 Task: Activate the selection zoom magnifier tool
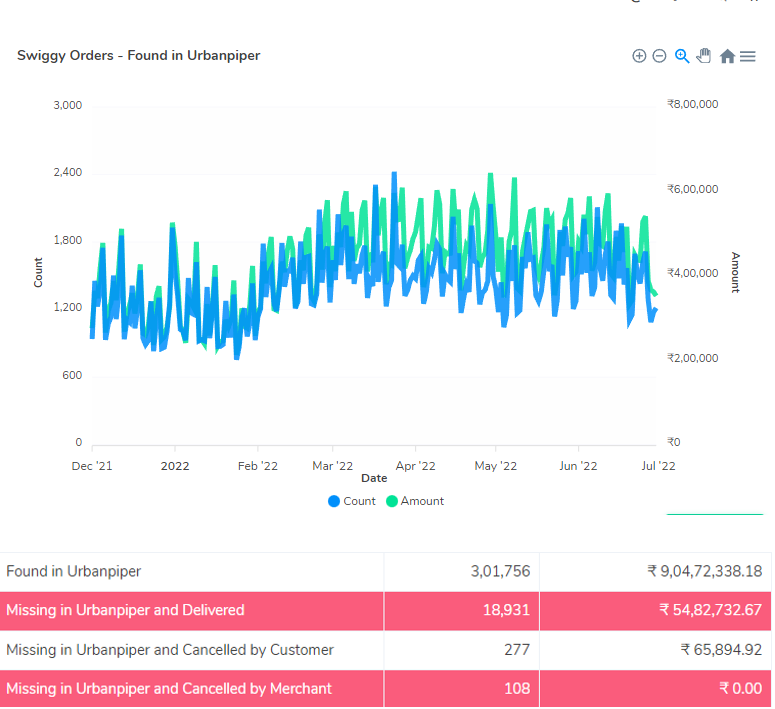682,56
